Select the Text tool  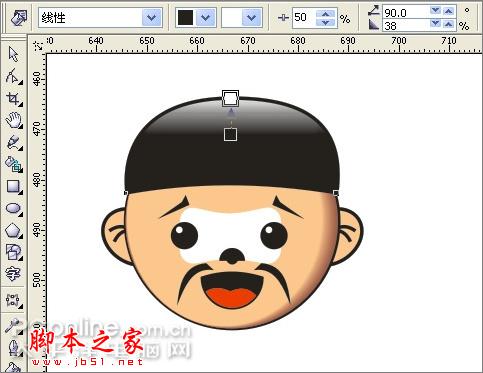pyautogui.click(x=13, y=274)
